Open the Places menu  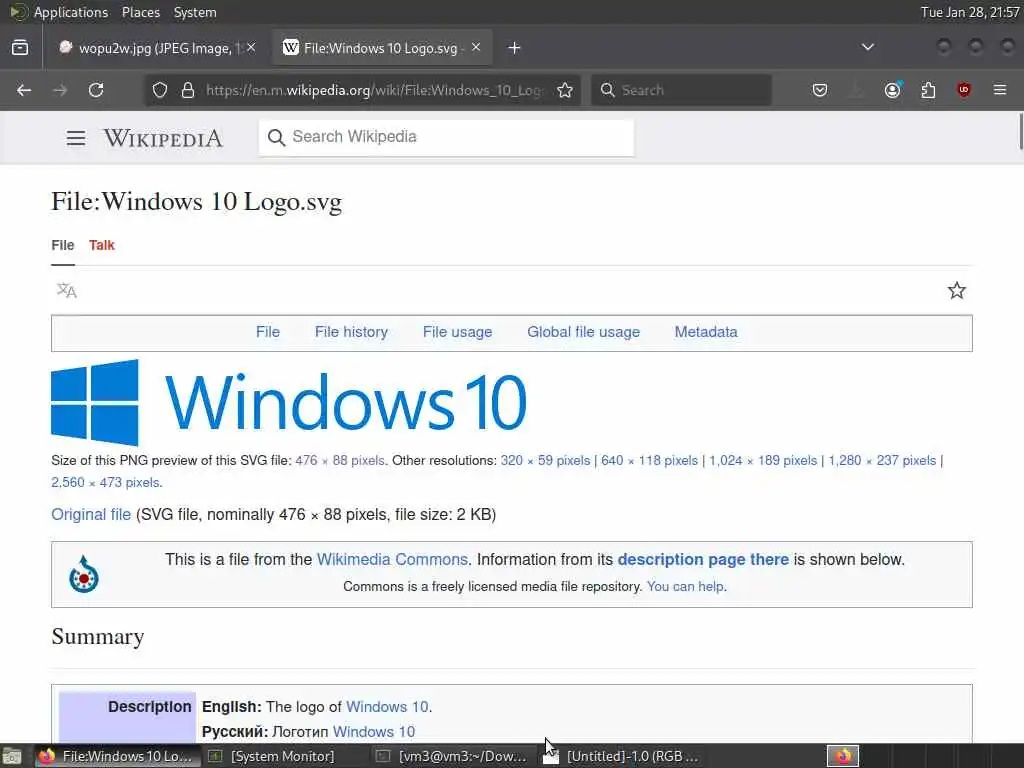[x=141, y=12]
